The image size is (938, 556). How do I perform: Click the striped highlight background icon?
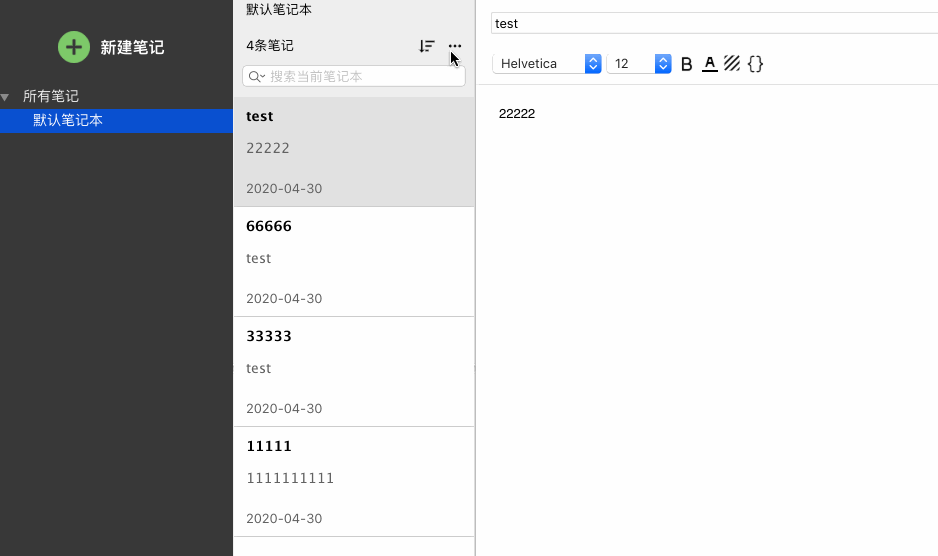click(x=732, y=63)
